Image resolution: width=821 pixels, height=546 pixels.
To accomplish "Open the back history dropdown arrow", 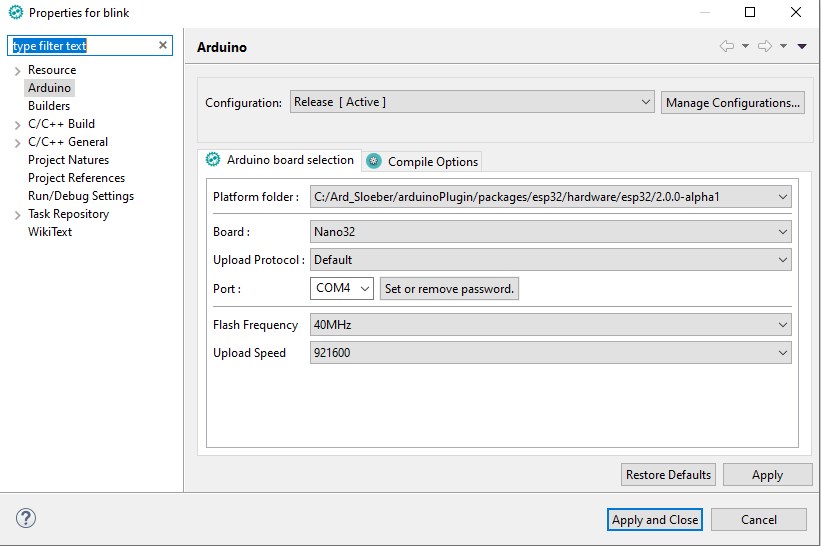I will [745, 46].
